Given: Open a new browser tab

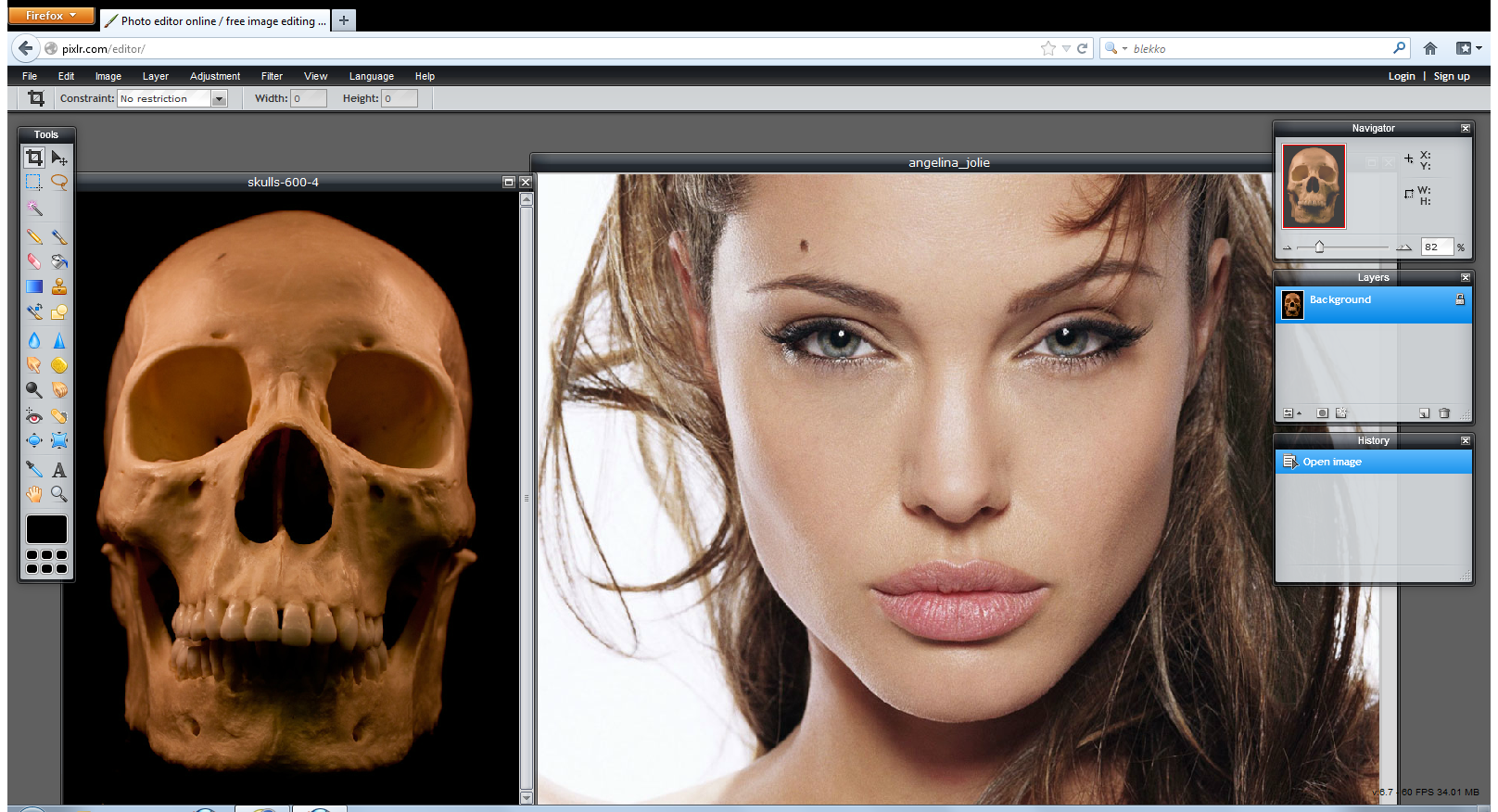Looking at the screenshot, I should click(343, 19).
